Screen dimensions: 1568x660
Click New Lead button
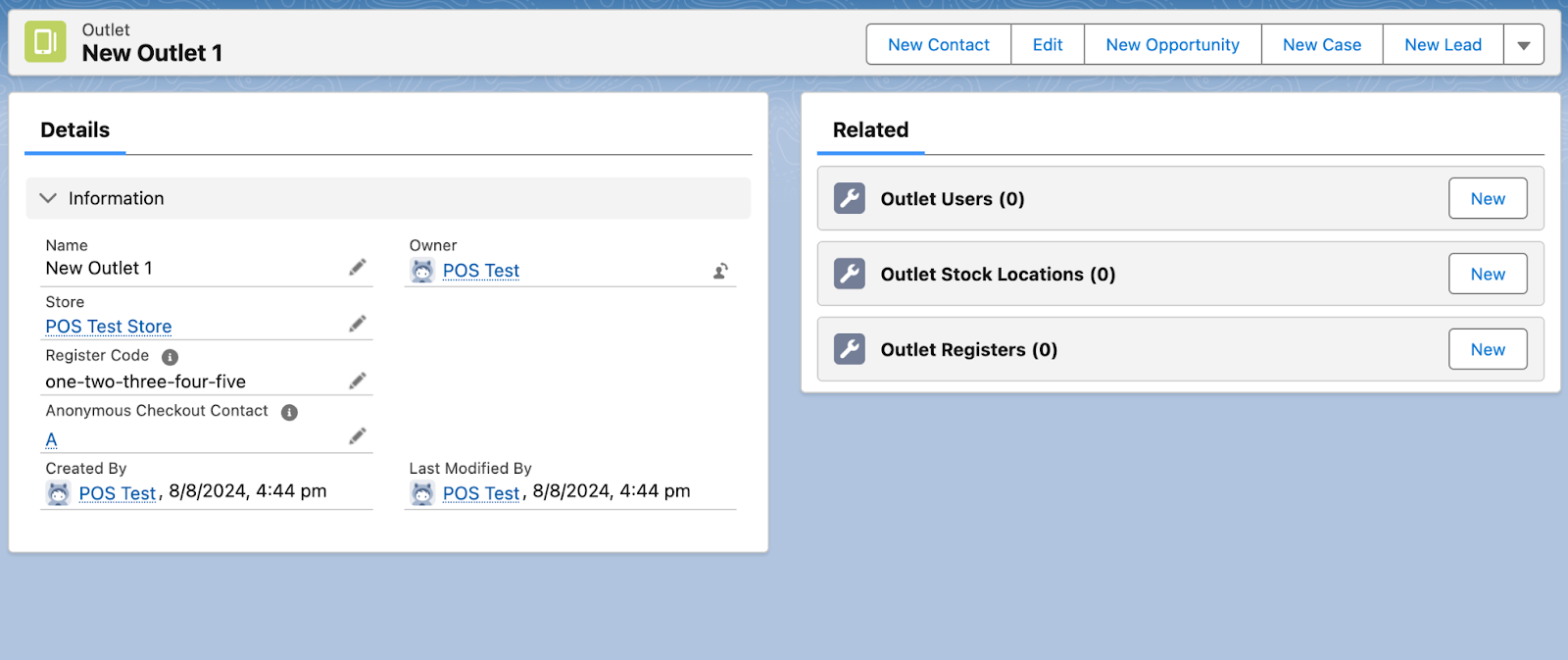(1443, 45)
